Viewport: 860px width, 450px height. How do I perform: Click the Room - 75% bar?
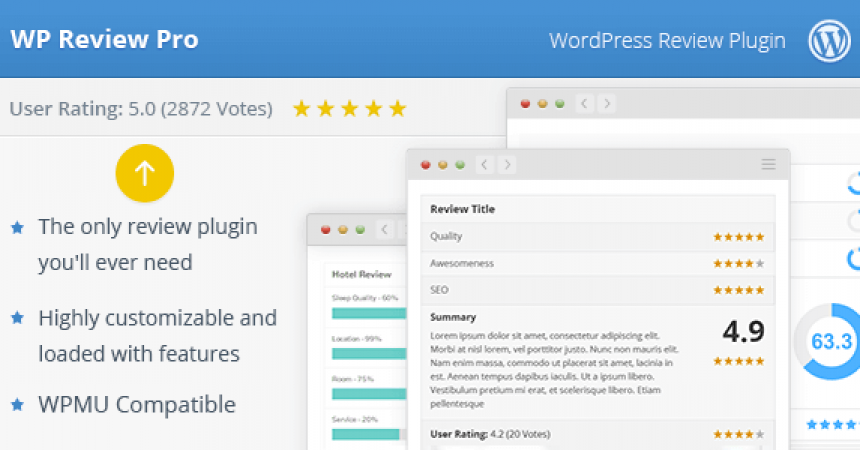(369, 393)
